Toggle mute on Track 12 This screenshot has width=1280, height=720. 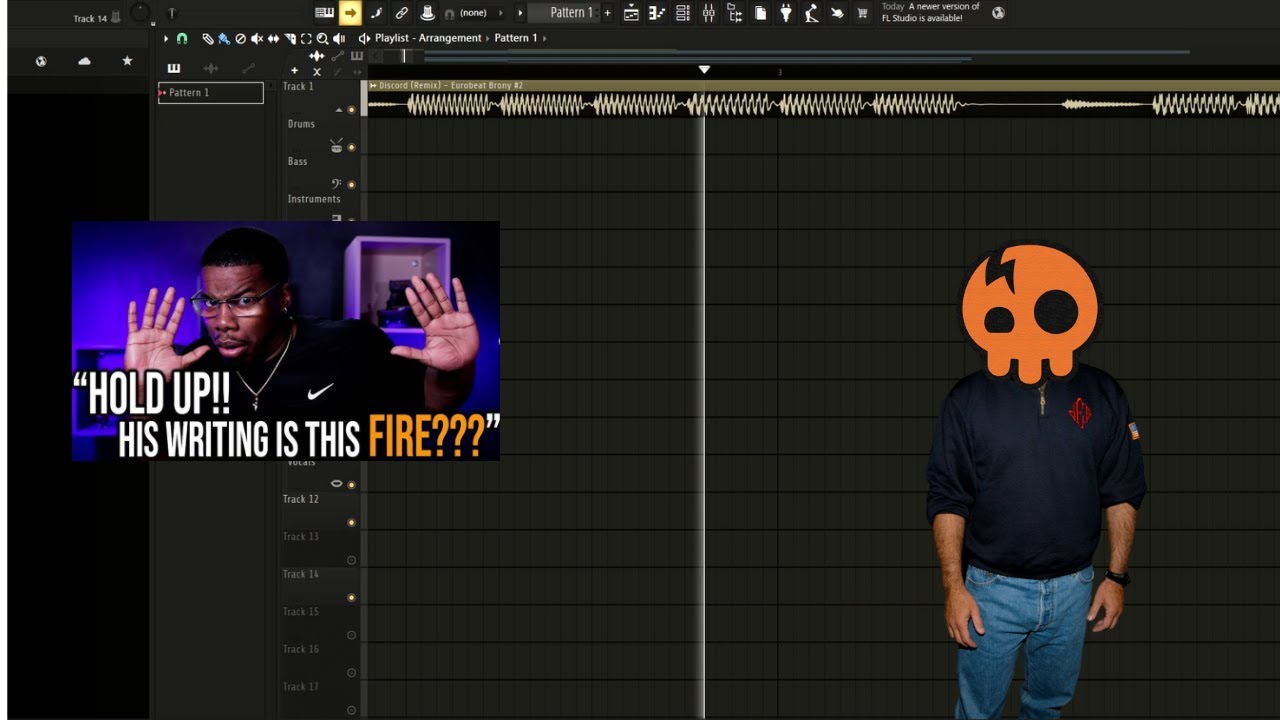click(351, 522)
